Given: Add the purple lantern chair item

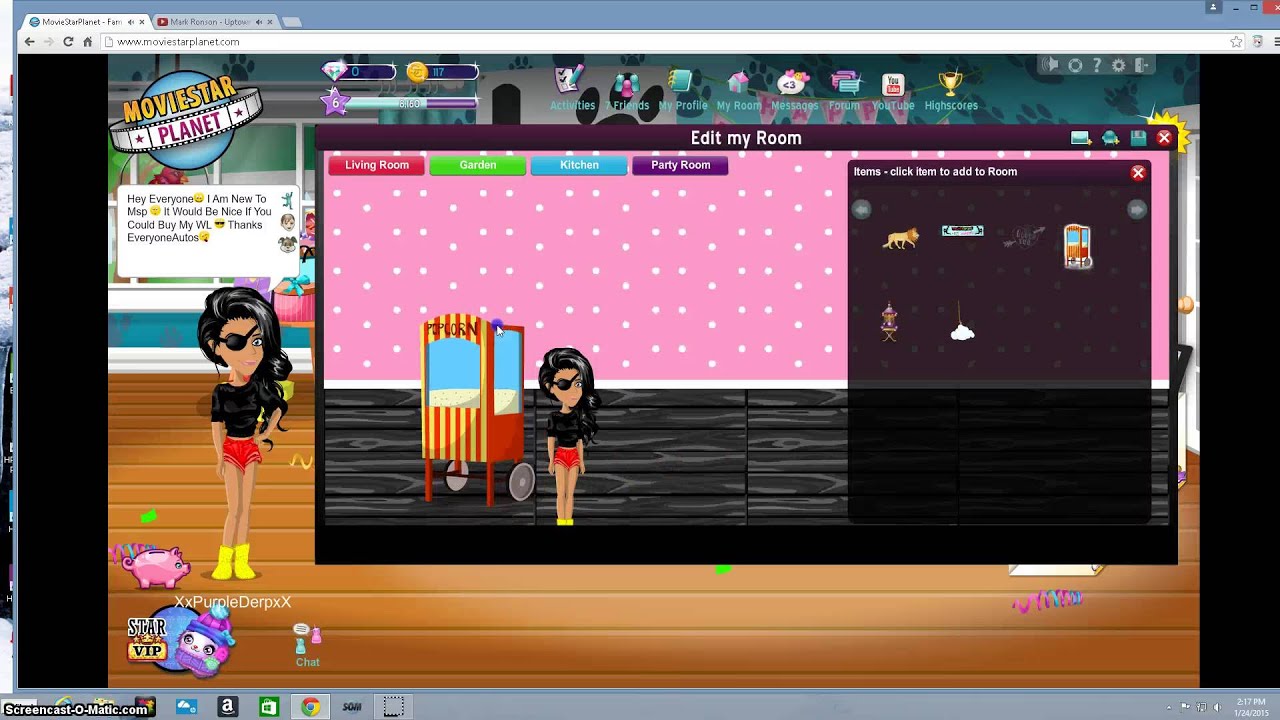Looking at the screenshot, I should coord(889,322).
